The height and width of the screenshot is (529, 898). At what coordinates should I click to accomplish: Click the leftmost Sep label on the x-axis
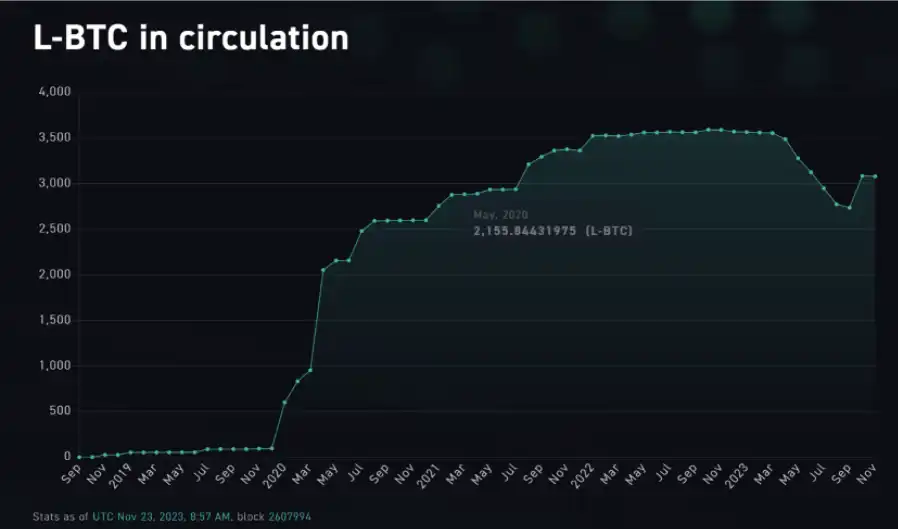click(x=71, y=474)
